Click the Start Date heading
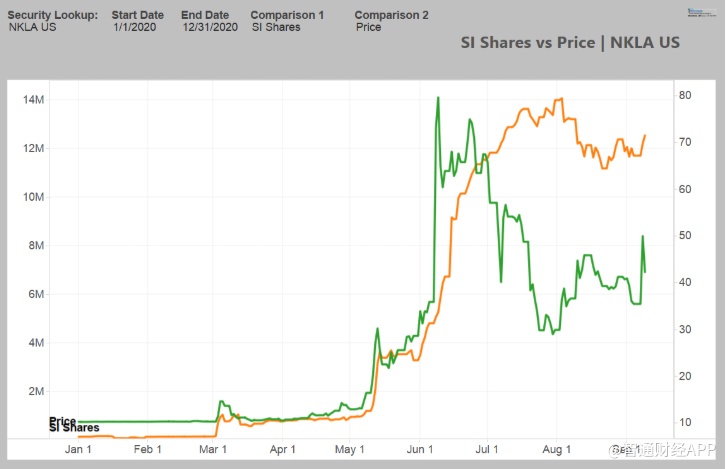 (x=138, y=15)
